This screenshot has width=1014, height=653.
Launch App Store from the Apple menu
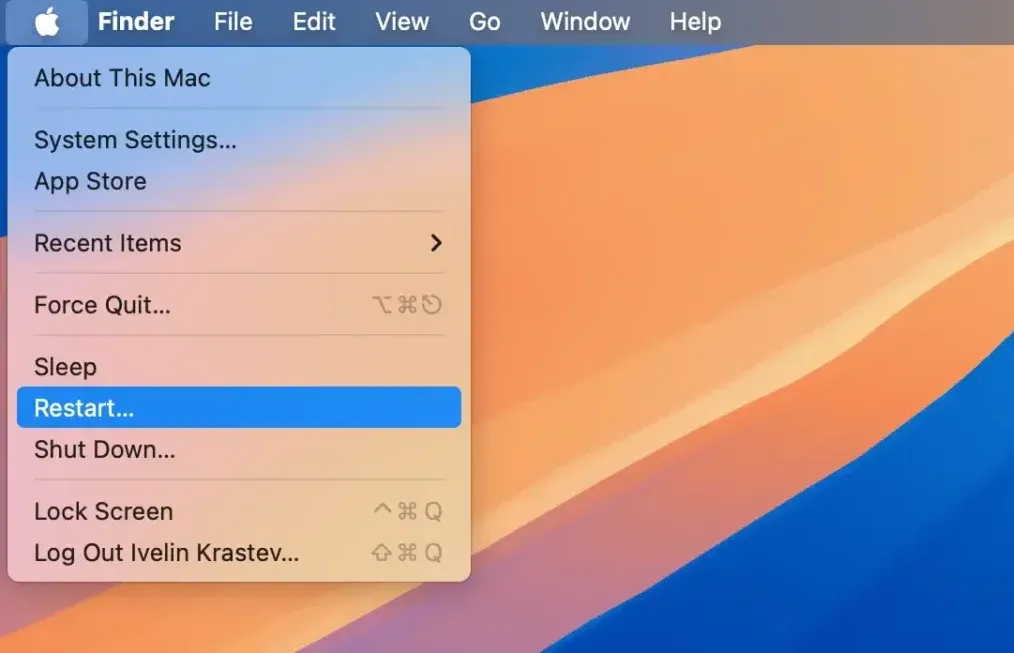tap(239, 182)
